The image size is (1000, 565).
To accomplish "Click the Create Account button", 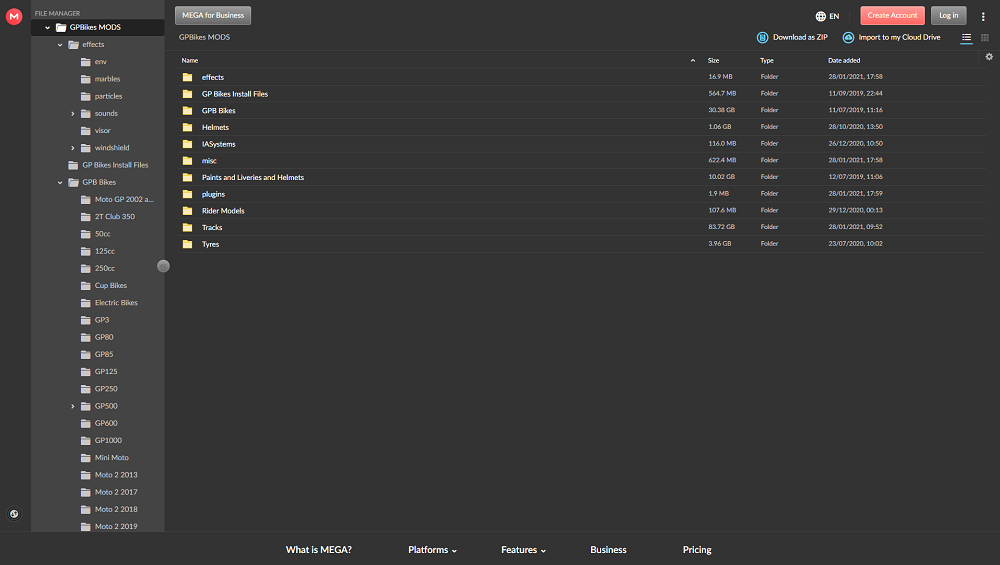I will [892, 15].
